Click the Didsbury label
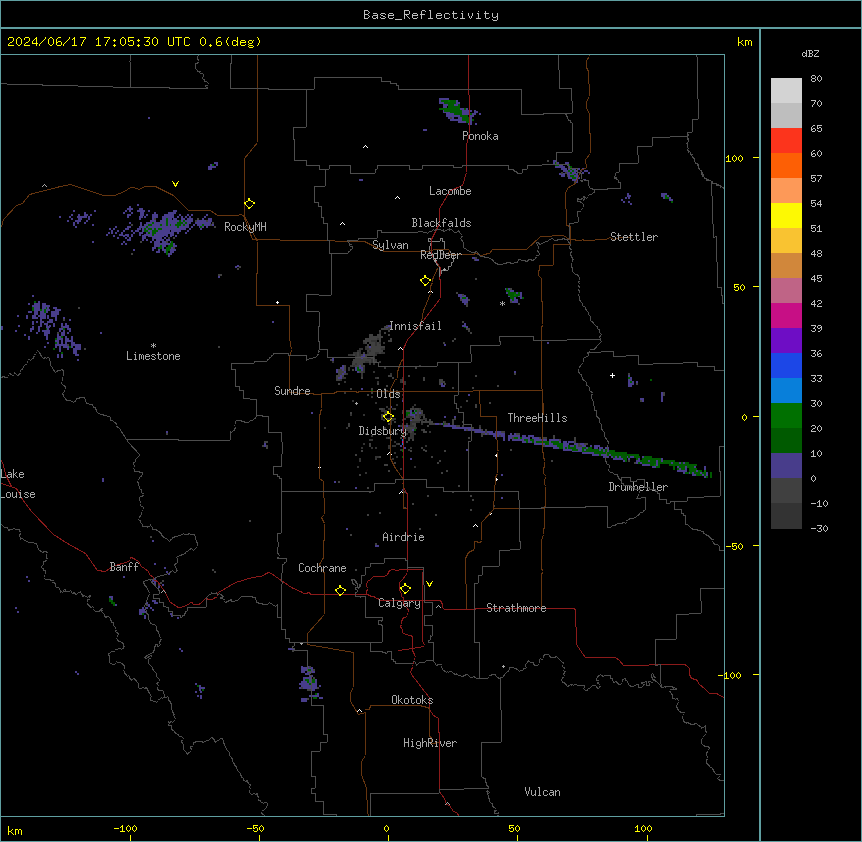This screenshot has width=862, height=842. coord(383,431)
